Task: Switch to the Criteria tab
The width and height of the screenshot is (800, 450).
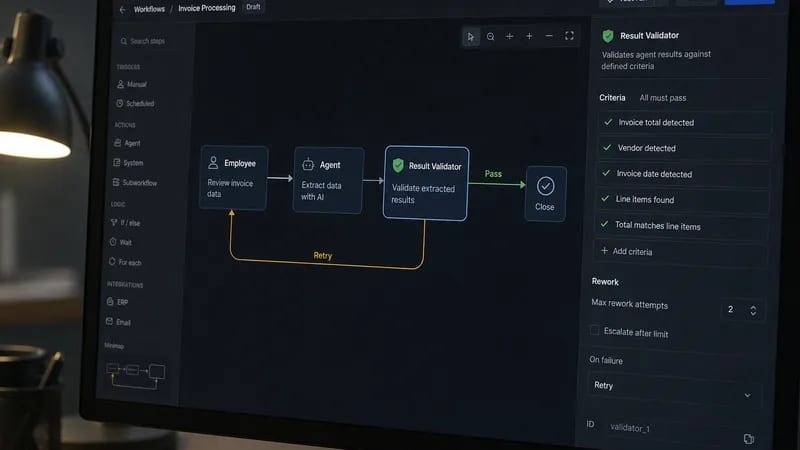Action: tap(612, 97)
